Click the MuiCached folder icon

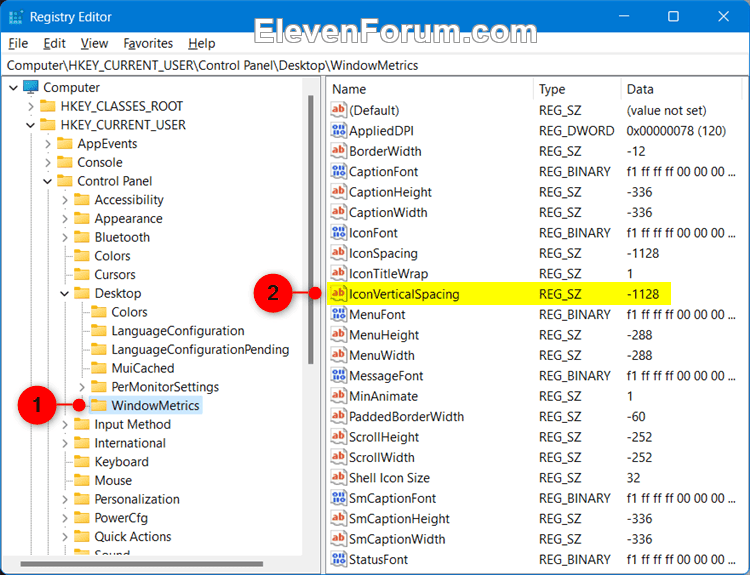click(99, 368)
